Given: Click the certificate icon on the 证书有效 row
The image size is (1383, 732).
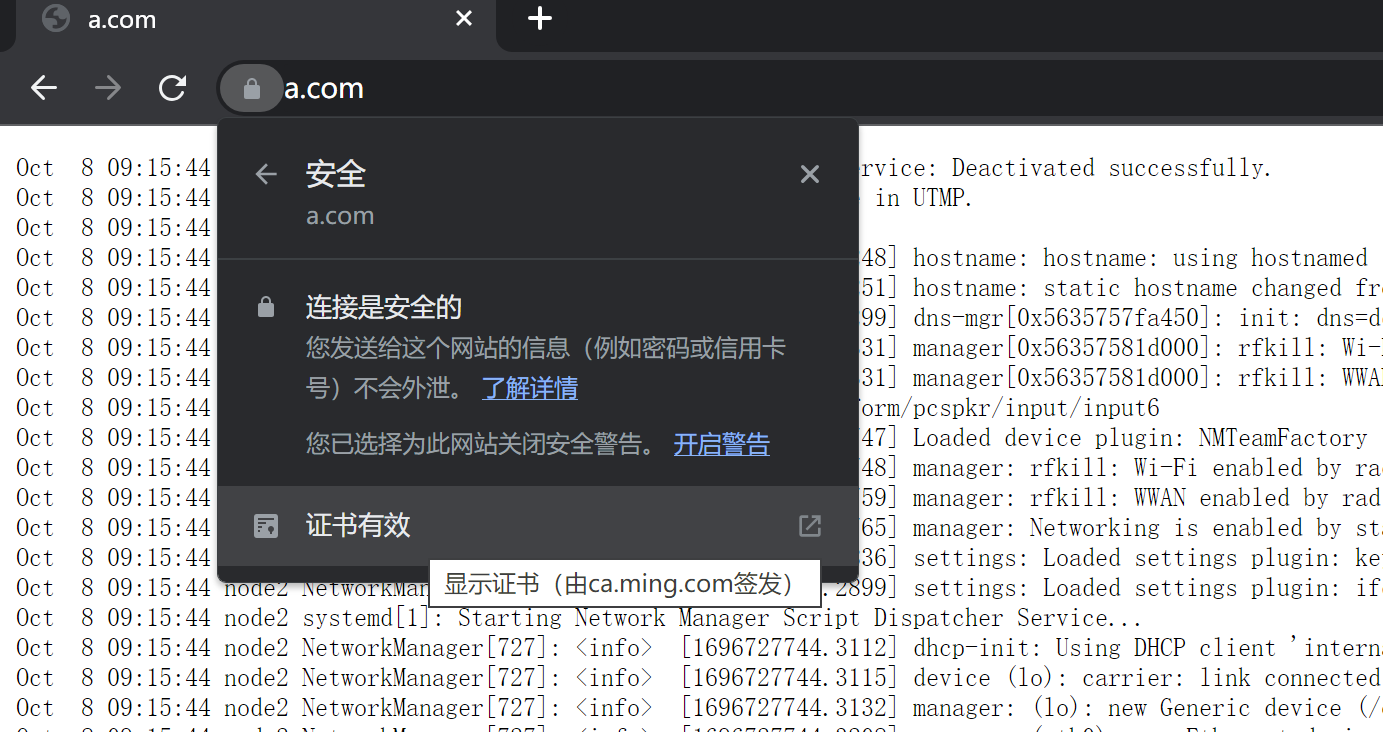Looking at the screenshot, I should 265,524.
